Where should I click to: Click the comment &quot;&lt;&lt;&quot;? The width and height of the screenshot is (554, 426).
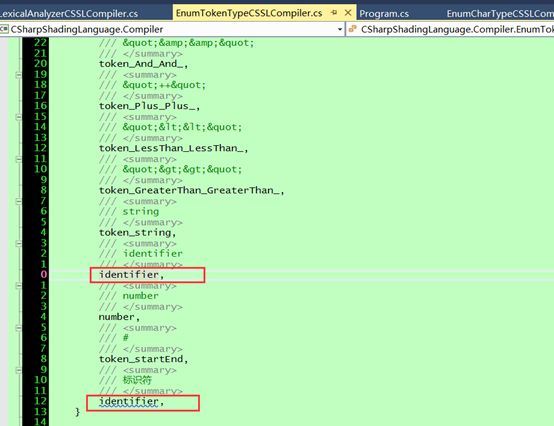[182, 127]
